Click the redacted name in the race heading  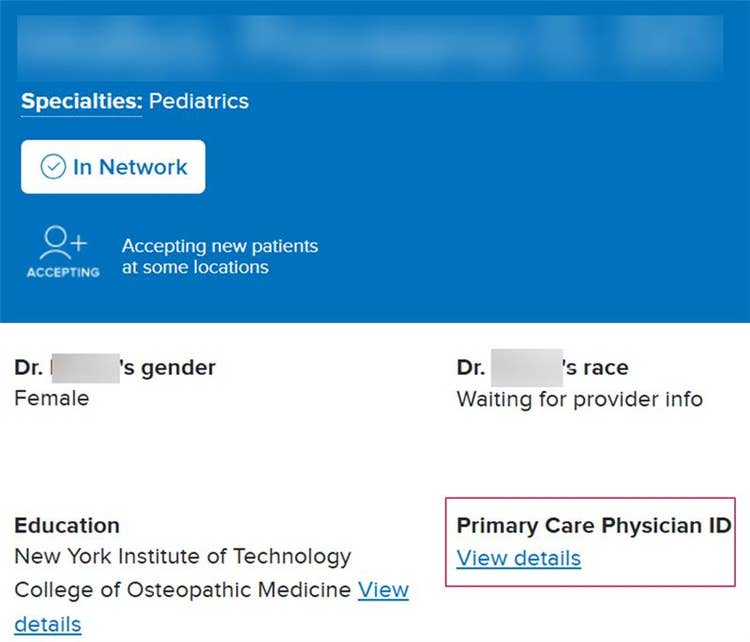coord(527,368)
